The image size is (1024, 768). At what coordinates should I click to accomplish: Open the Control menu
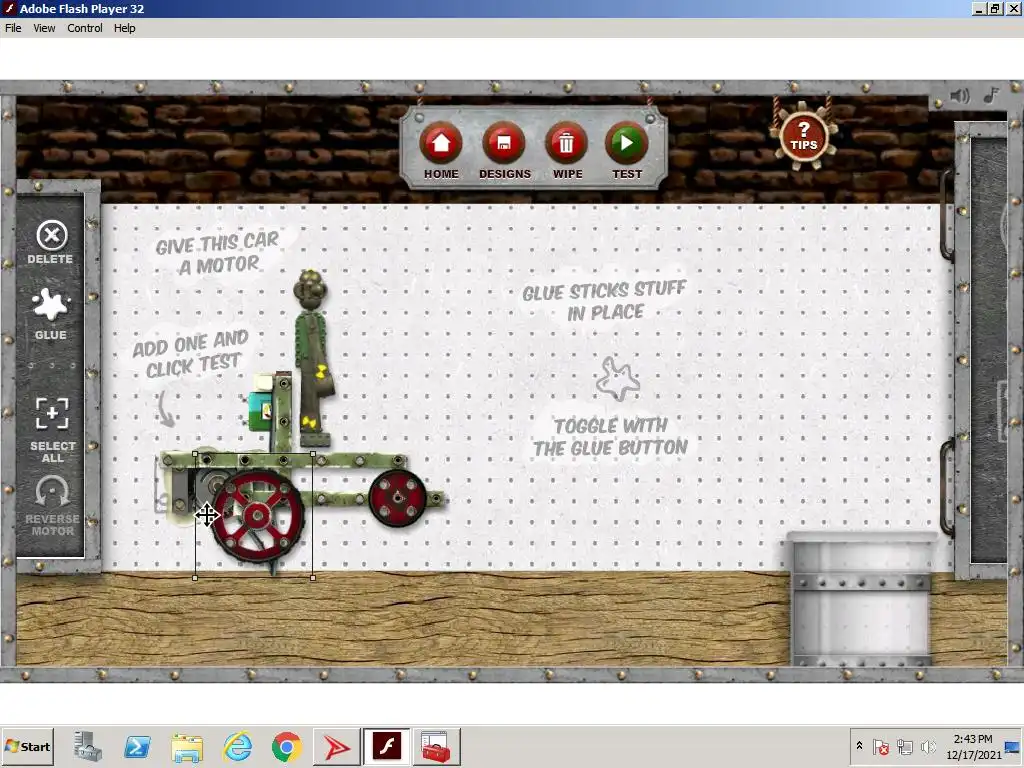pos(85,28)
